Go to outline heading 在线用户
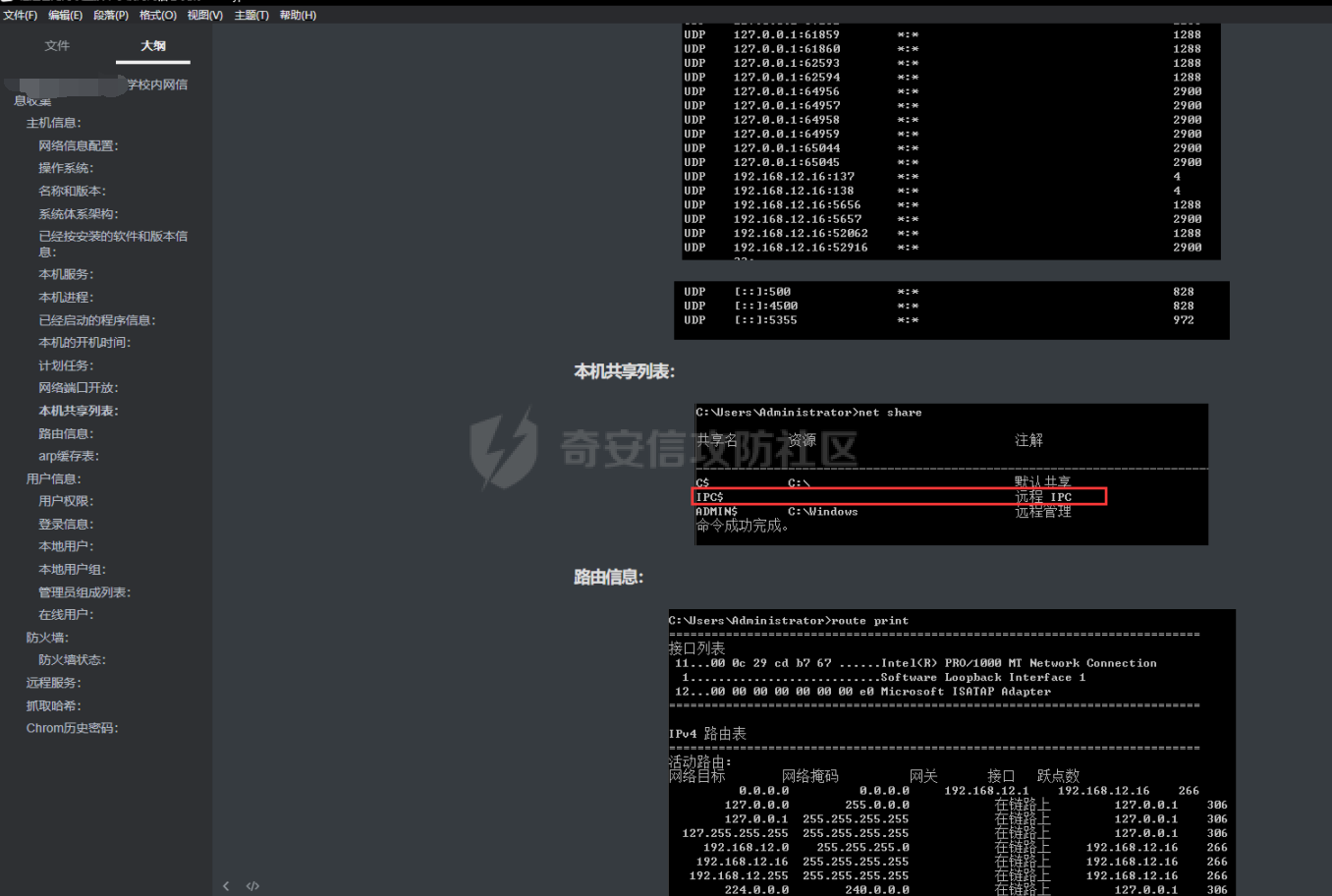1332x896 pixels. [x=66, y=615]
